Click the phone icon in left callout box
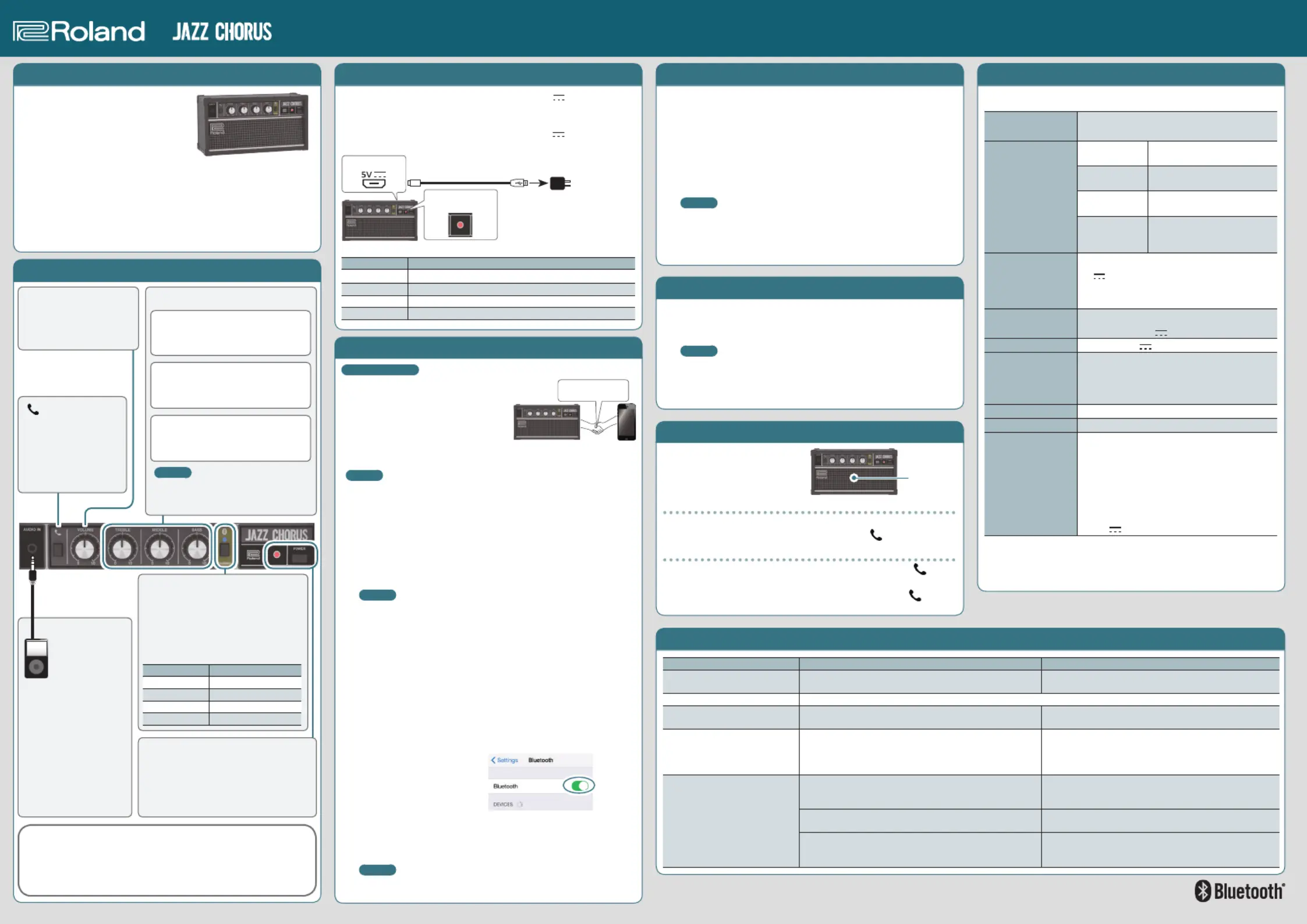Viewport: 1307px width, 924px height. pos(33,410)
